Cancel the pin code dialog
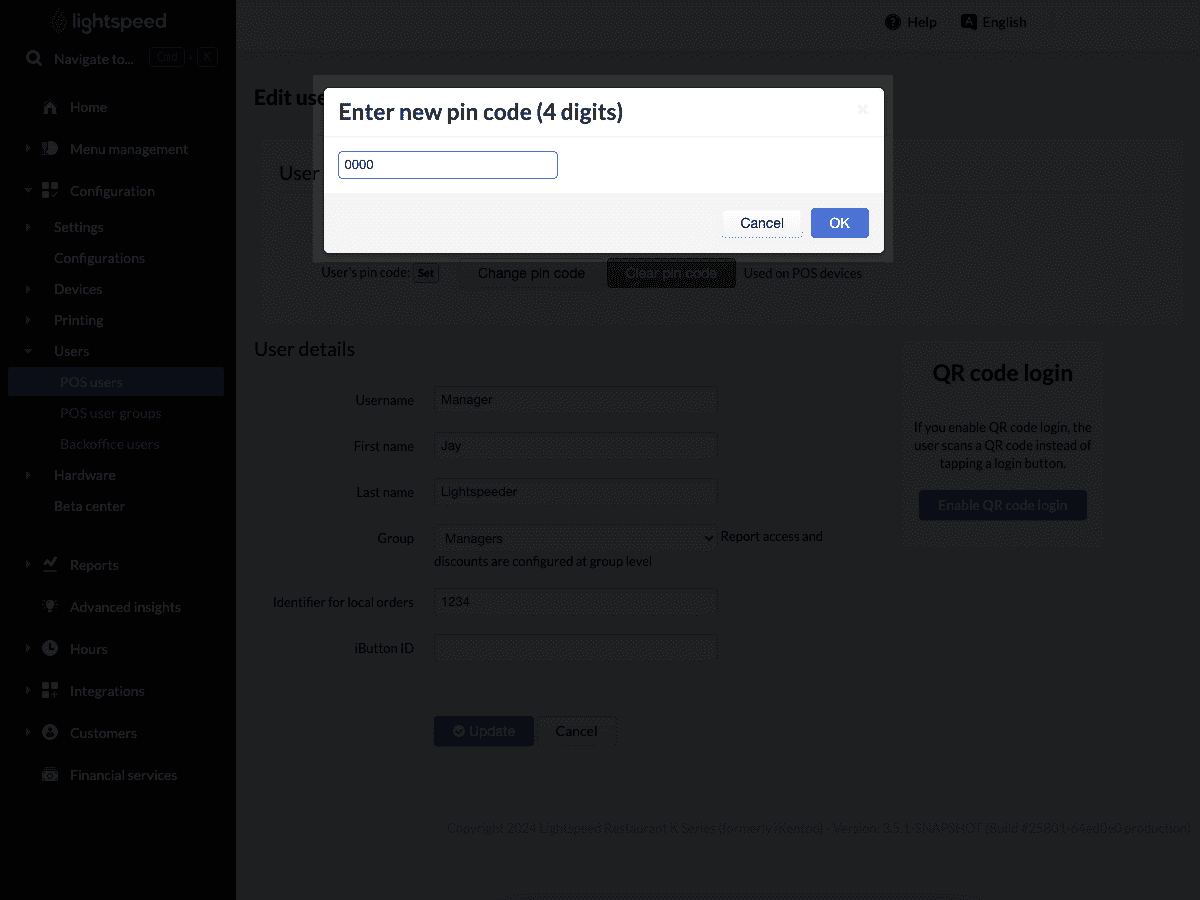Image resolution: width=1200 pixels, height=900 pixels. pyautogui.click(x=762, y=223)
